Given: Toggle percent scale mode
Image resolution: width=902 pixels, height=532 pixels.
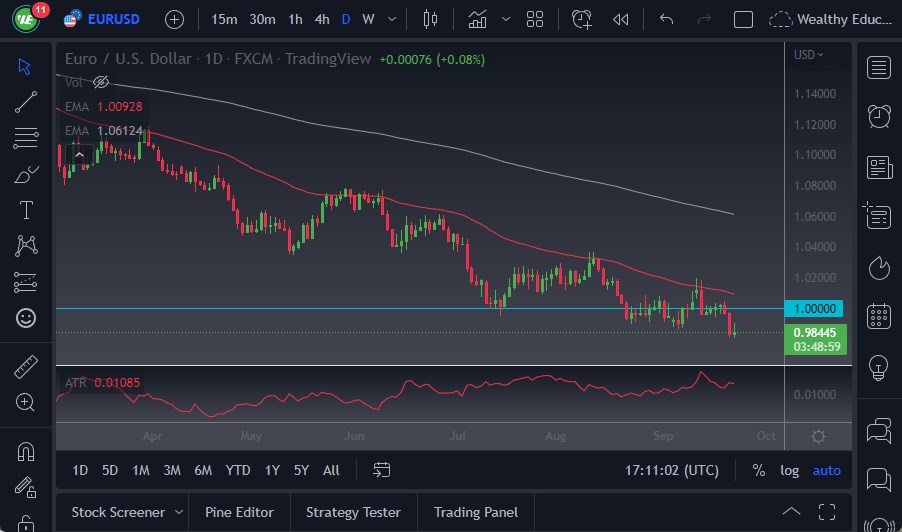Looking at the screenshot, I should 759,470.
